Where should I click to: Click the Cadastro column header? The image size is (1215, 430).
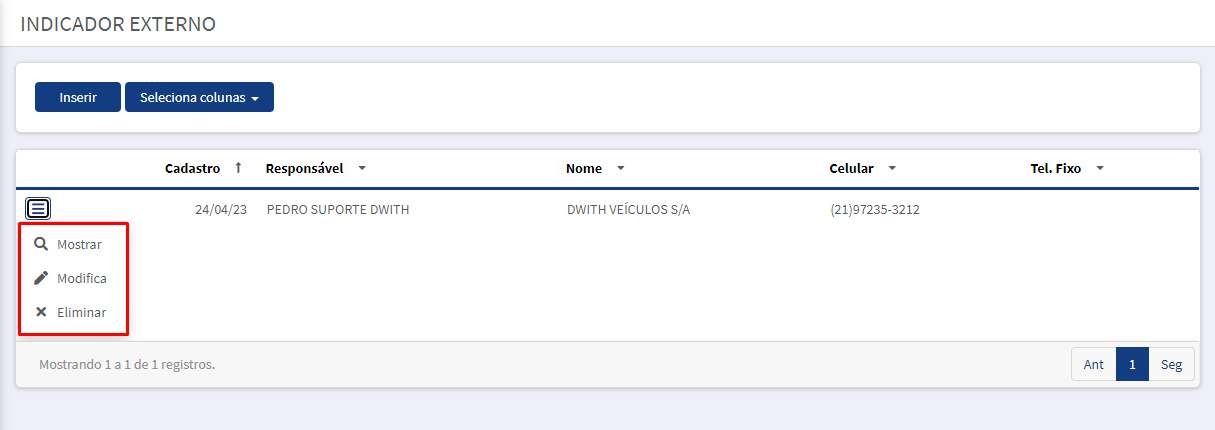coord(192,168)
